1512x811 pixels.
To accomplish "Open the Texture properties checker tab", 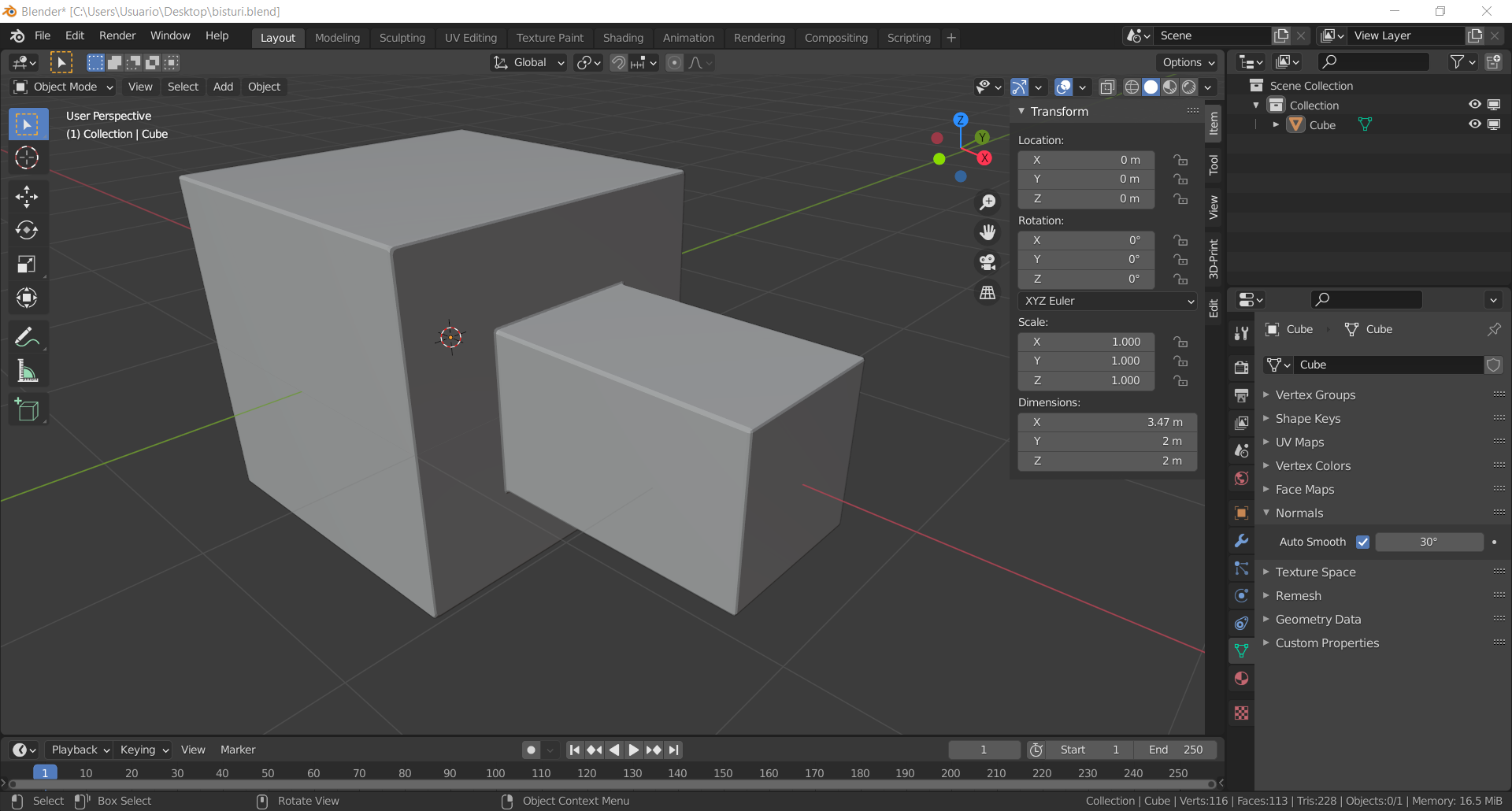I will coord(1241,713).
